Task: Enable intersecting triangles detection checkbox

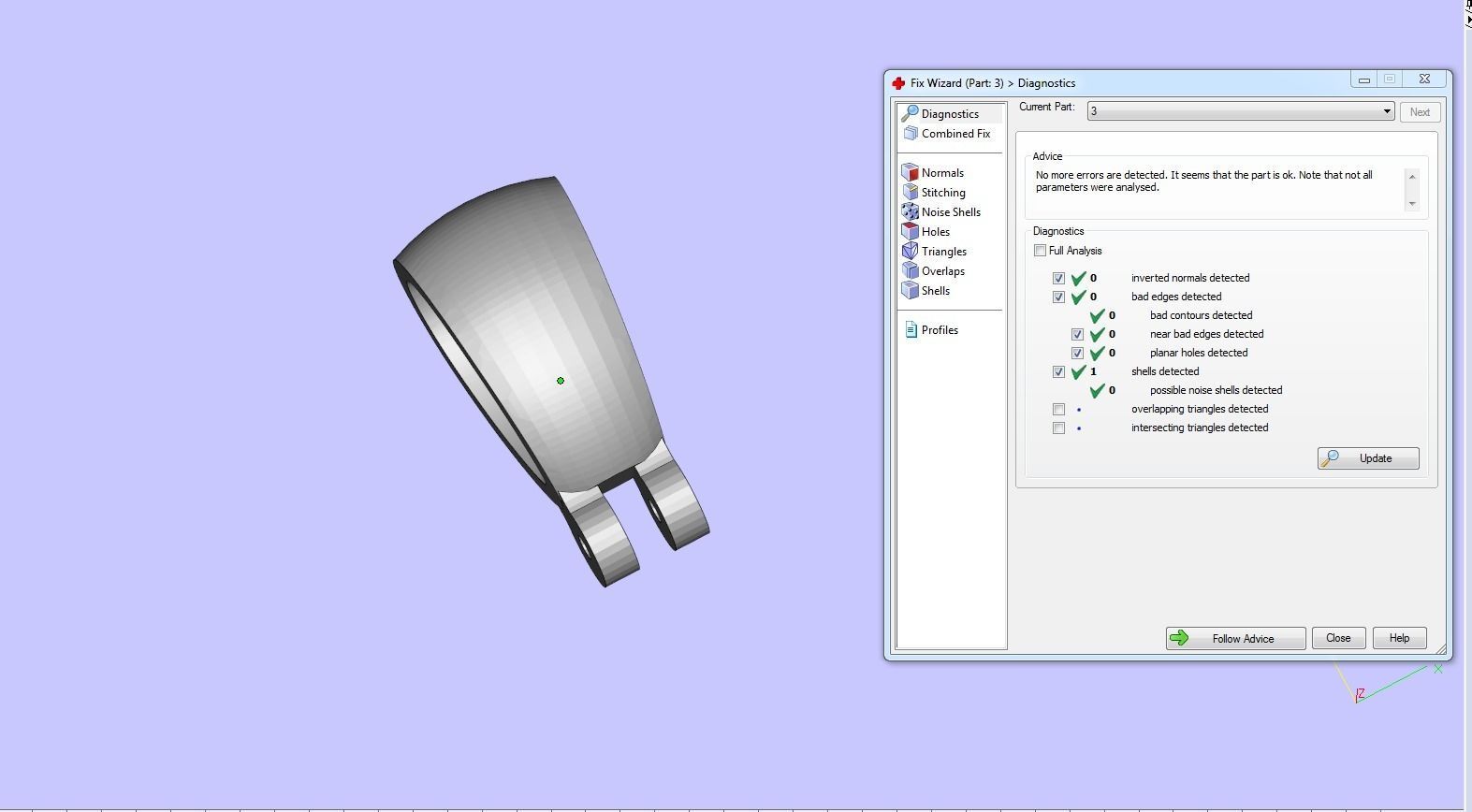Action: coord(1058,428)
